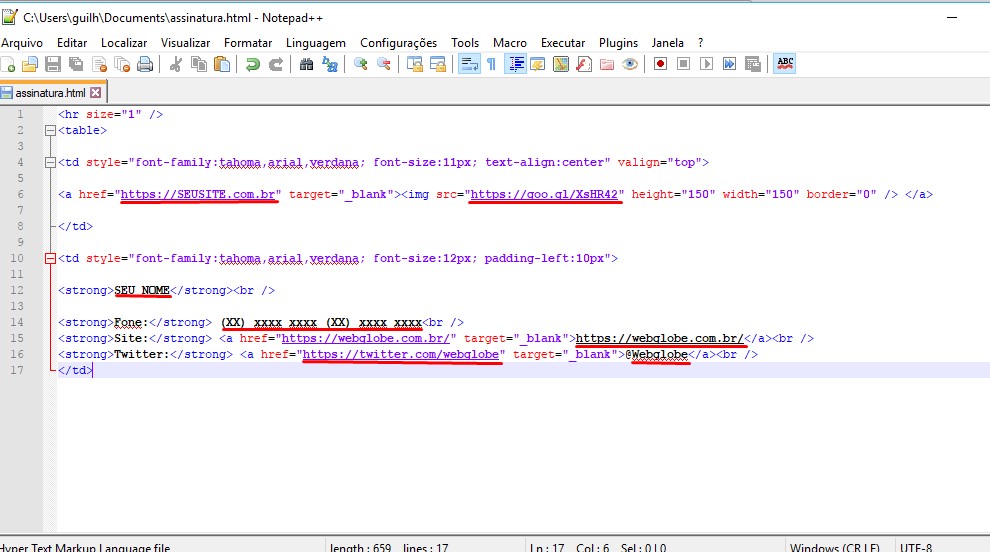Click Save Recorded Macro icon
The height and width of the screenshot is (552, 990).
(x=753, y=64)
